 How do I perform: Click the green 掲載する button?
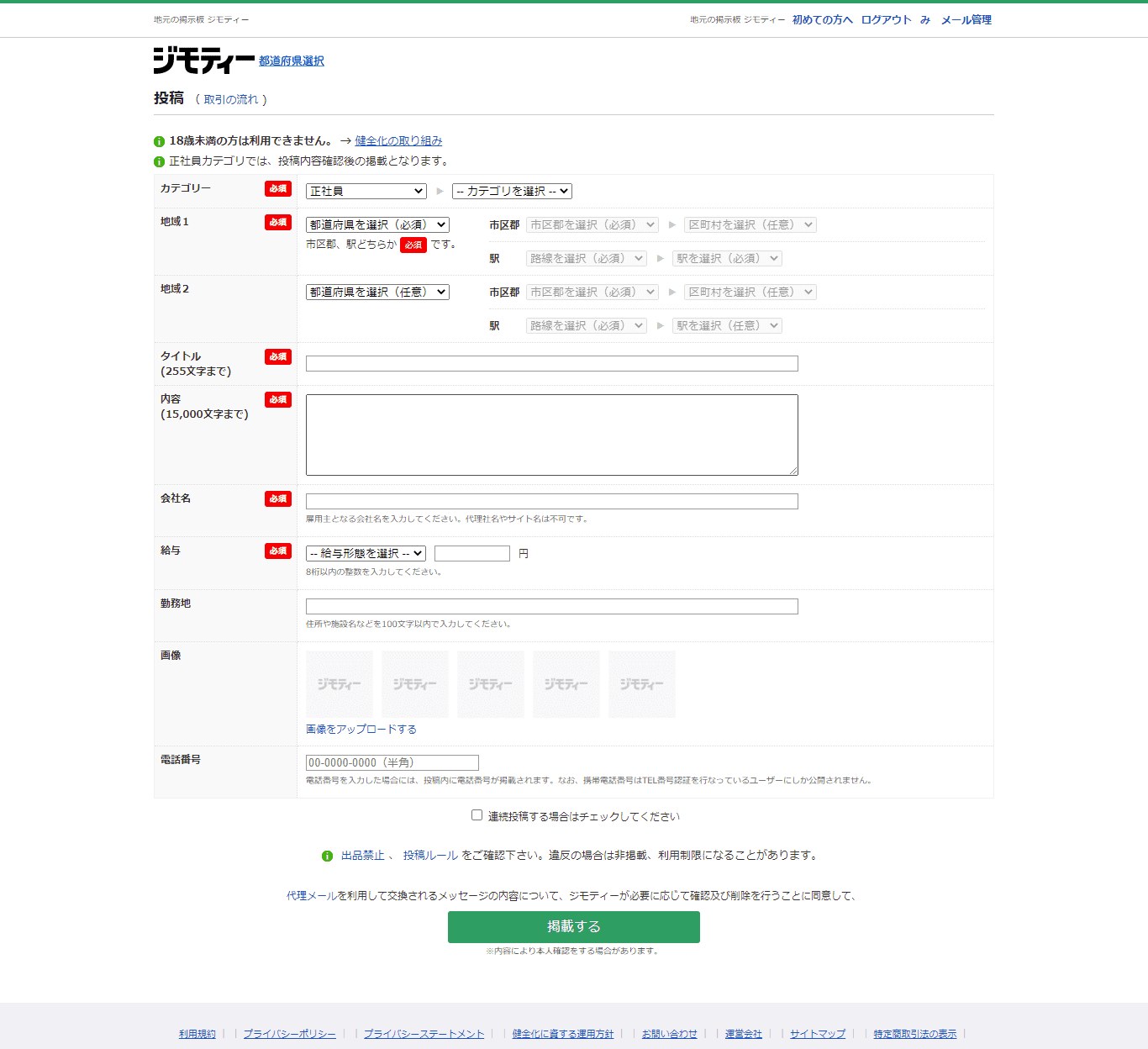(574, 927)
